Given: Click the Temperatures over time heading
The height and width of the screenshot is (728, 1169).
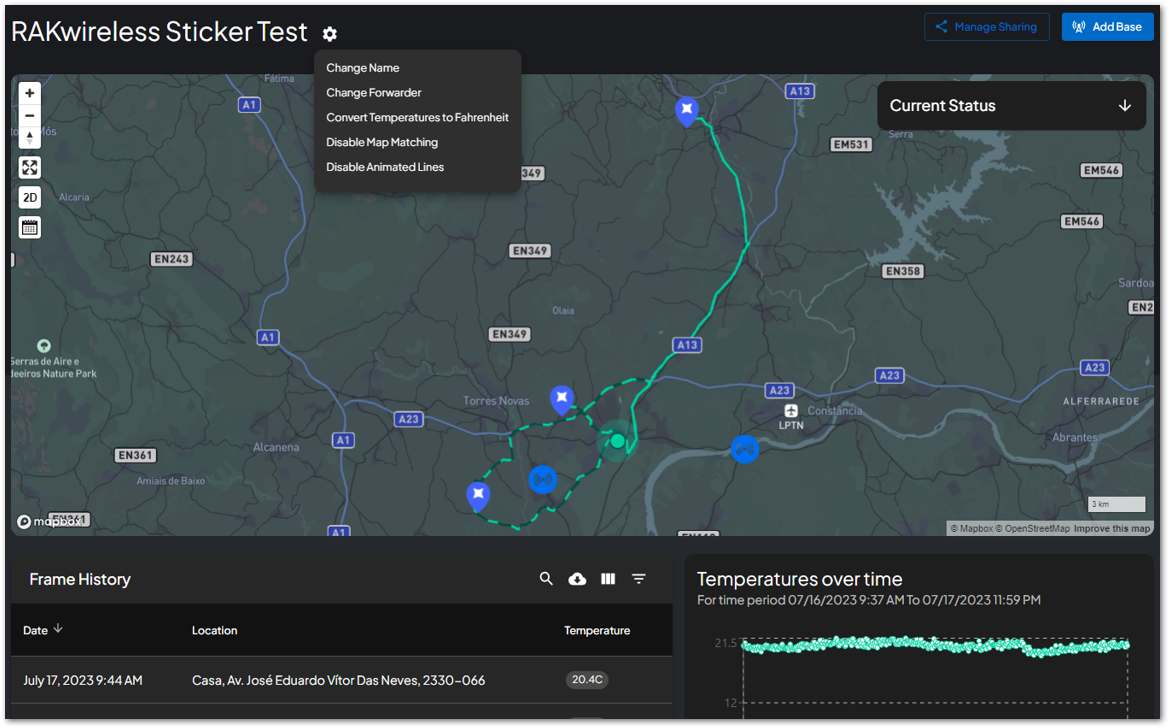Looking at the screenshot, I should pyautogui.click(x=799, y=579).
